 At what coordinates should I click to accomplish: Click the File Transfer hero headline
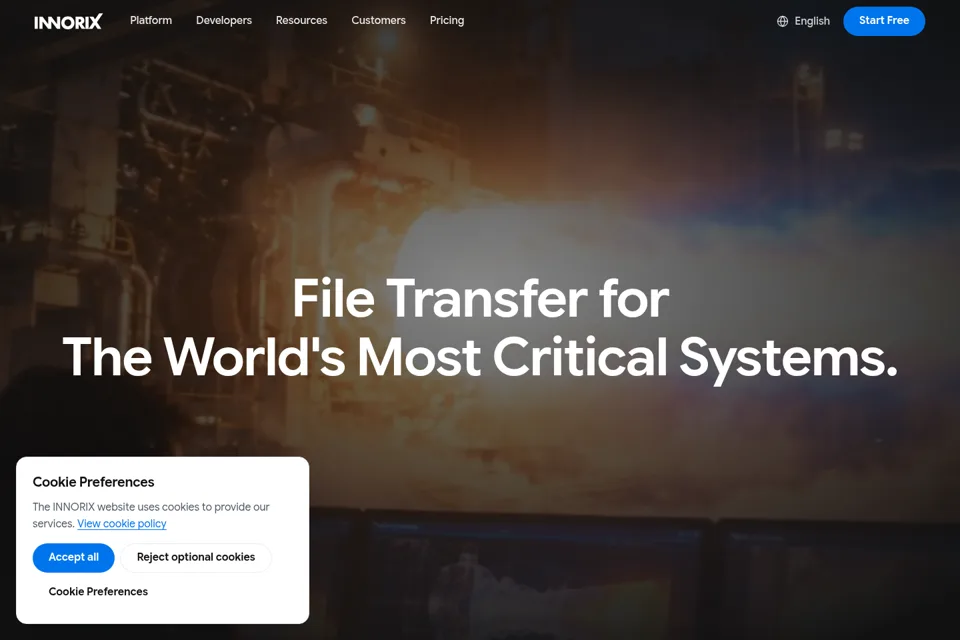point(481,298)
